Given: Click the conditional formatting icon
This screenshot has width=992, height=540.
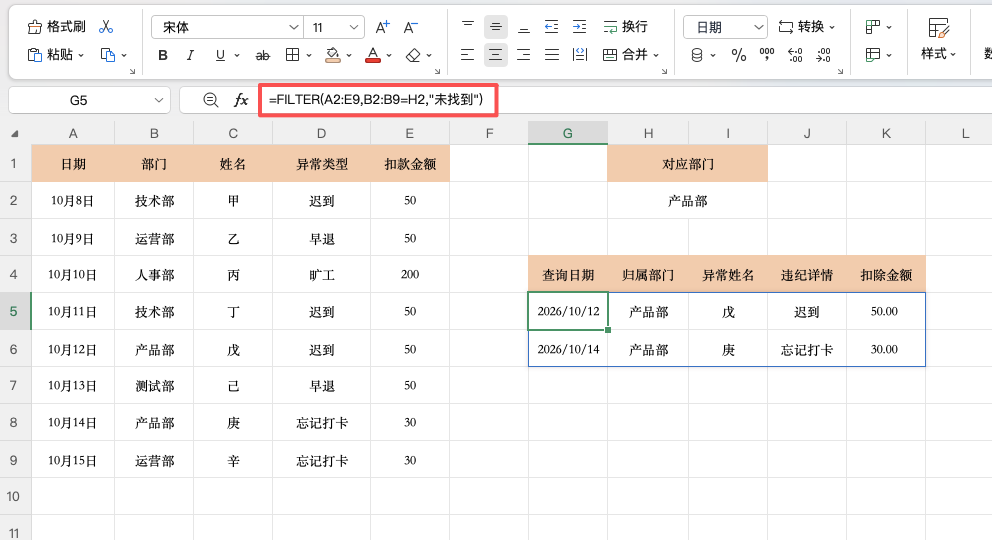Looking at the screenshot, I should pyautogui.click(x=873, y=27).
